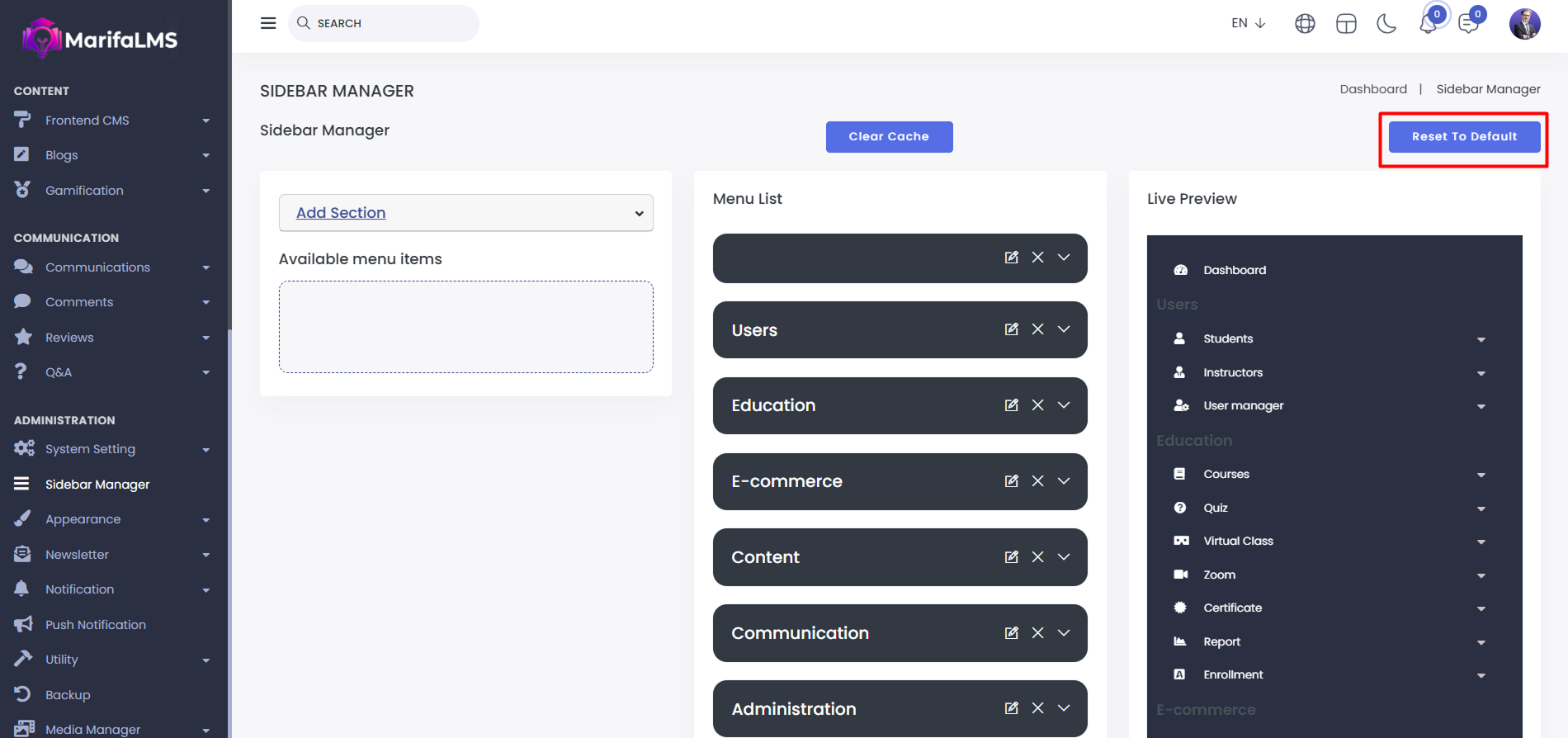The image size is (1568, 738).
Task: Open the EN language selector
Action: 1248,23
